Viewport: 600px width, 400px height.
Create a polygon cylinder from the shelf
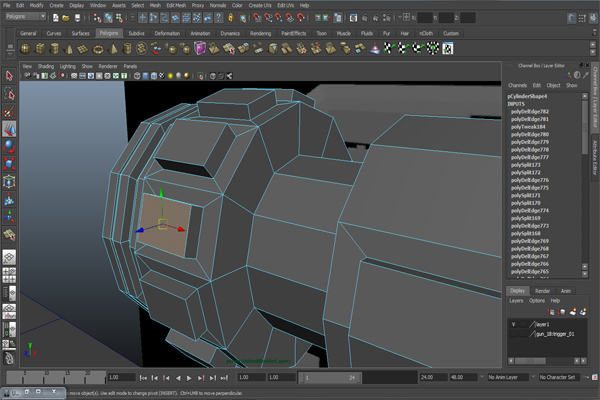[54, 49]
